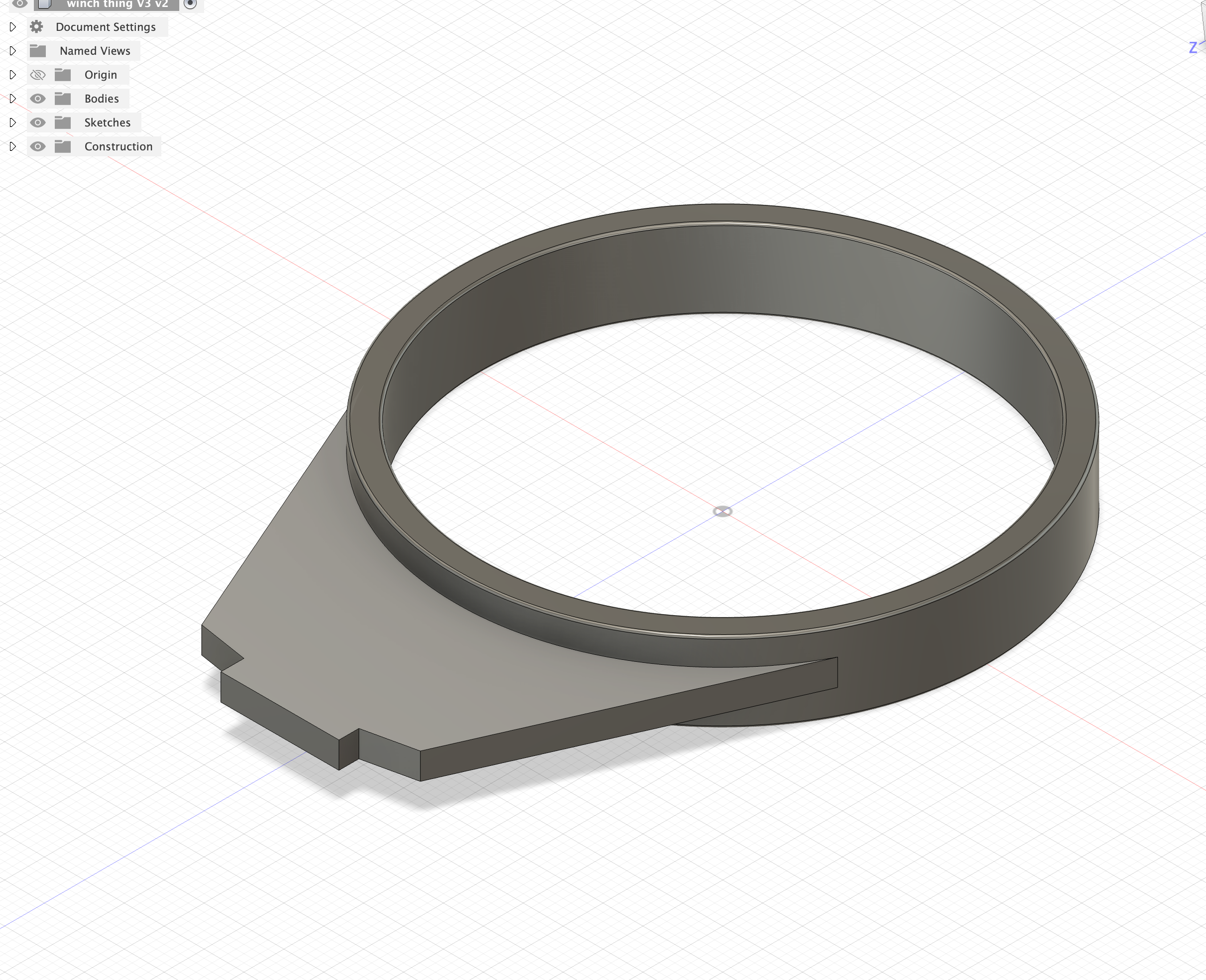The image size is (1206, 980).
Task: Click the origin point marker inside the ring
Action: pyautogui.click(x=723, y=511)
